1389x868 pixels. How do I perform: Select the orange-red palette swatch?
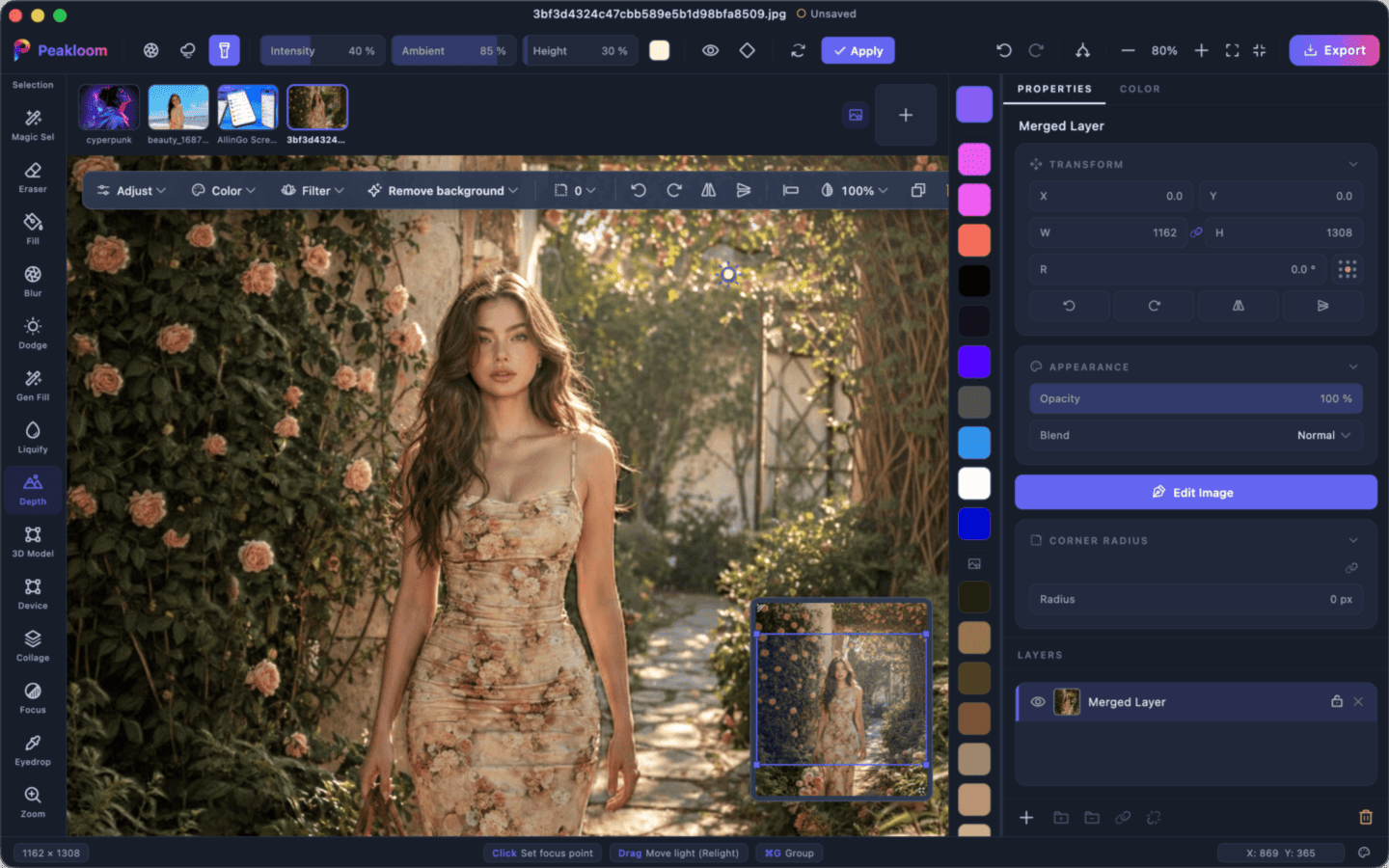pos(974,240)
